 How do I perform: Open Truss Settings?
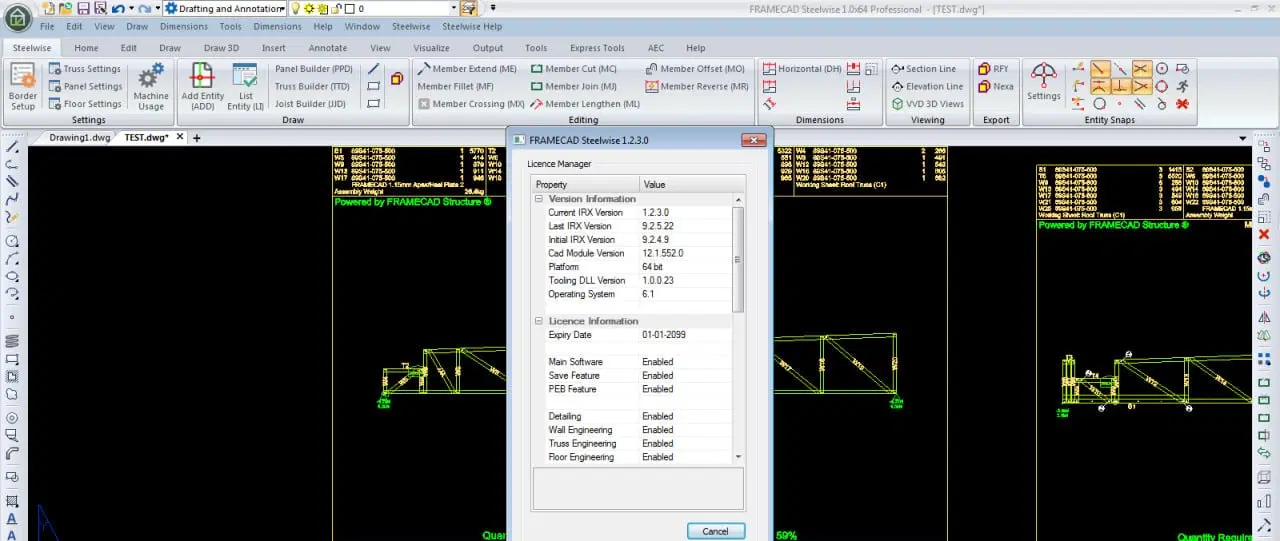[x=85, y=69]
